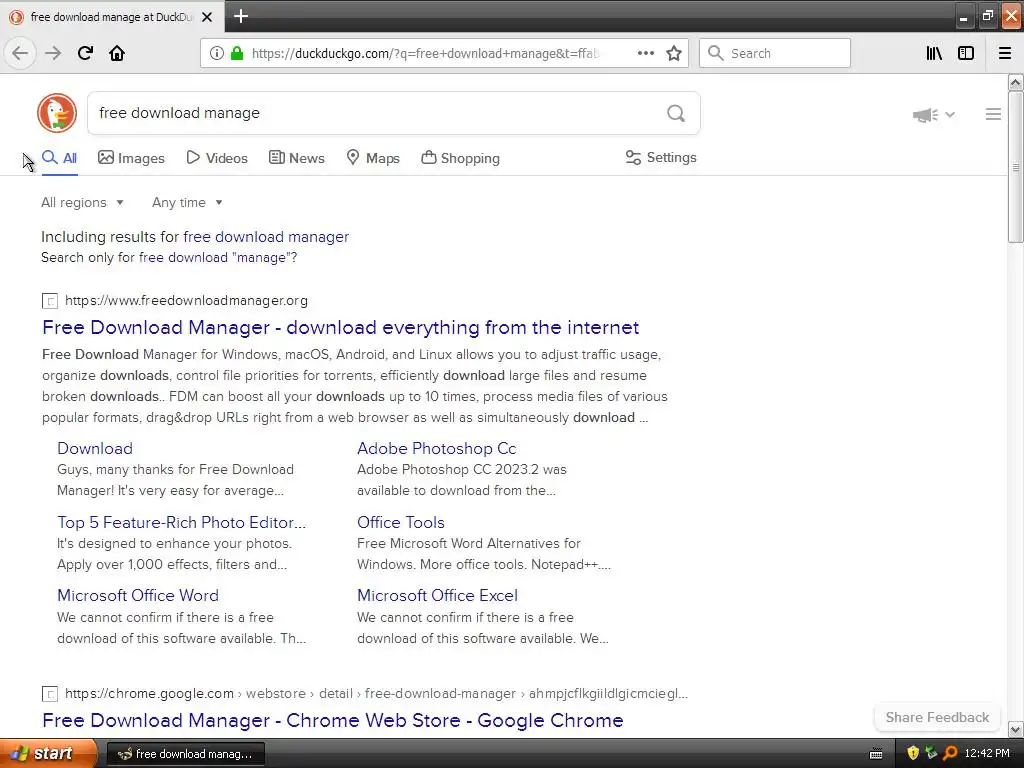Open Top 5 Feature-Rich Photo Editor sitelink

(x=181, y=522)
